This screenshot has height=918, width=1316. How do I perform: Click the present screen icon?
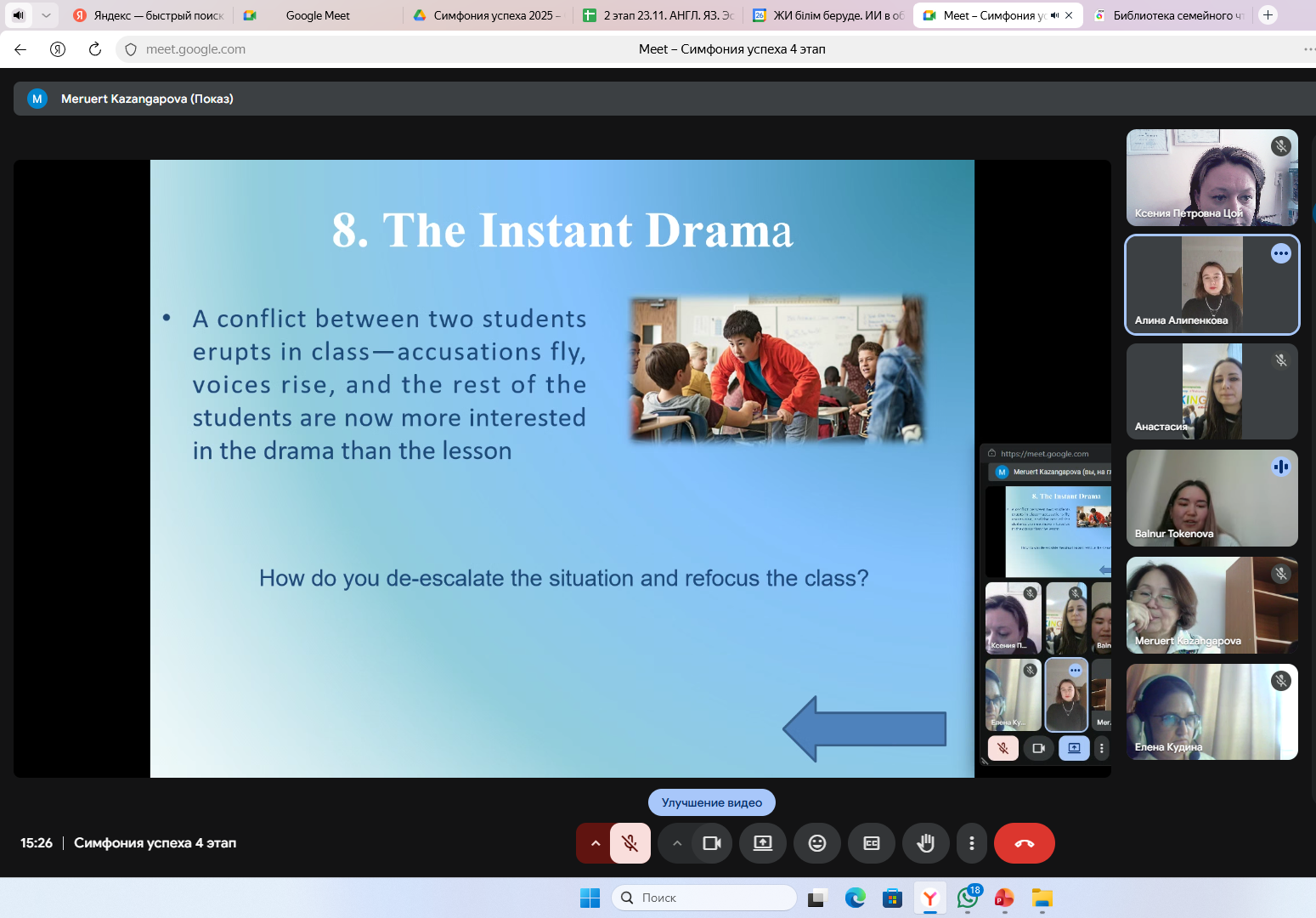(x=763, y=843)
